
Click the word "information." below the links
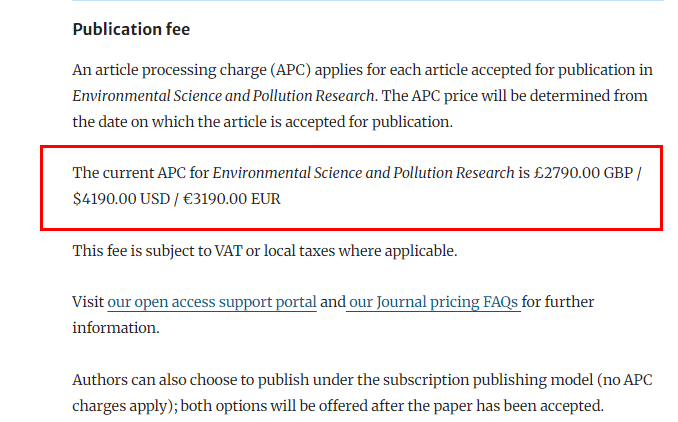tap(116, 328)
